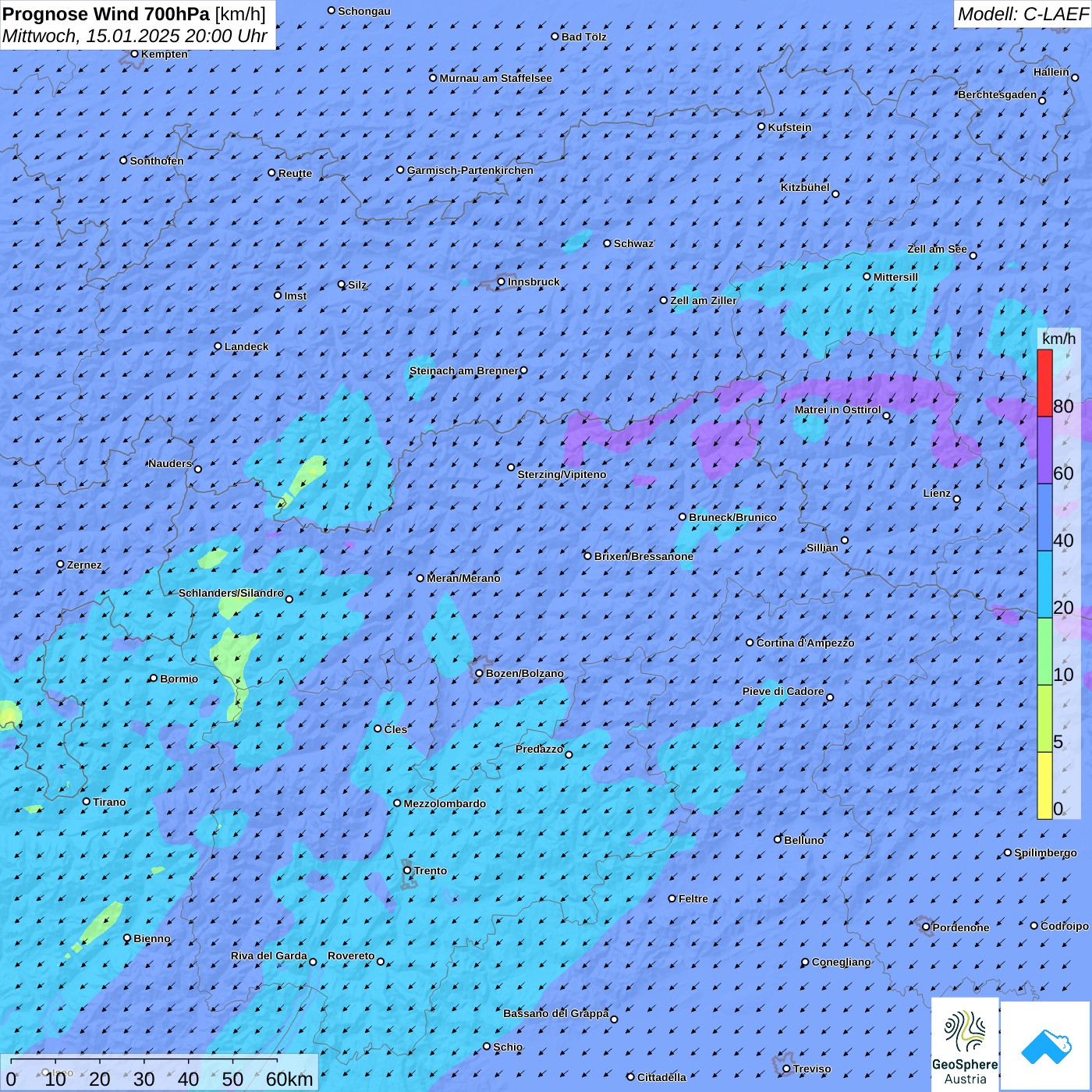Click the Kufstein city marker circle

(x=762, y=126)
